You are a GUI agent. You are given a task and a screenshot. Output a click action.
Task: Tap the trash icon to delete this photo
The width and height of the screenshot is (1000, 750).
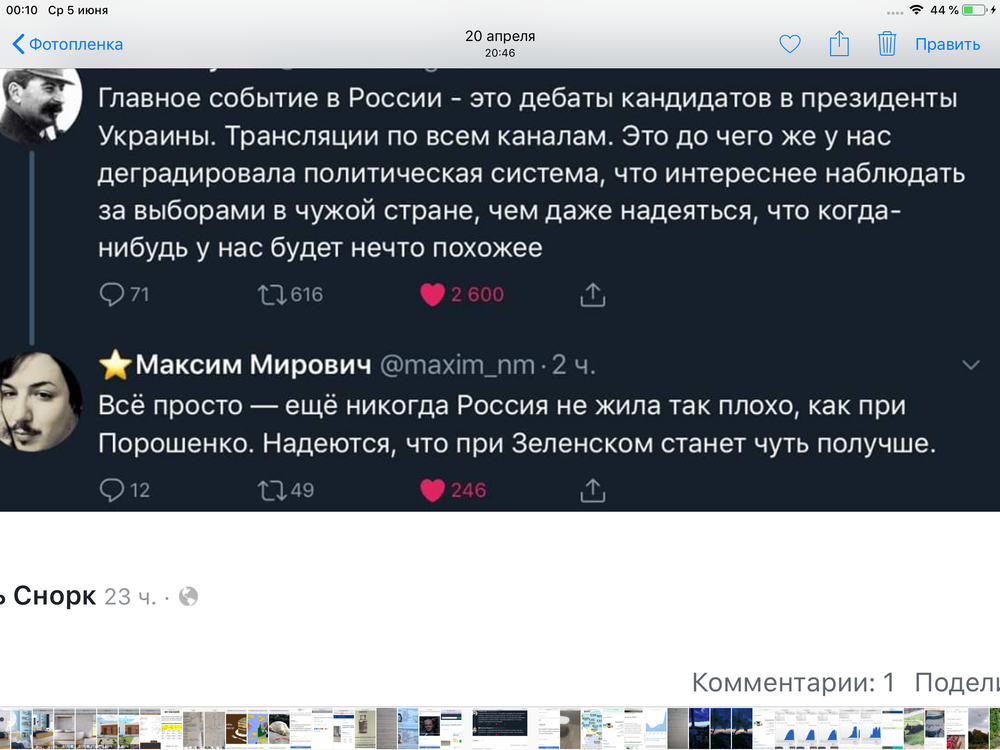(x=886, y=43)
